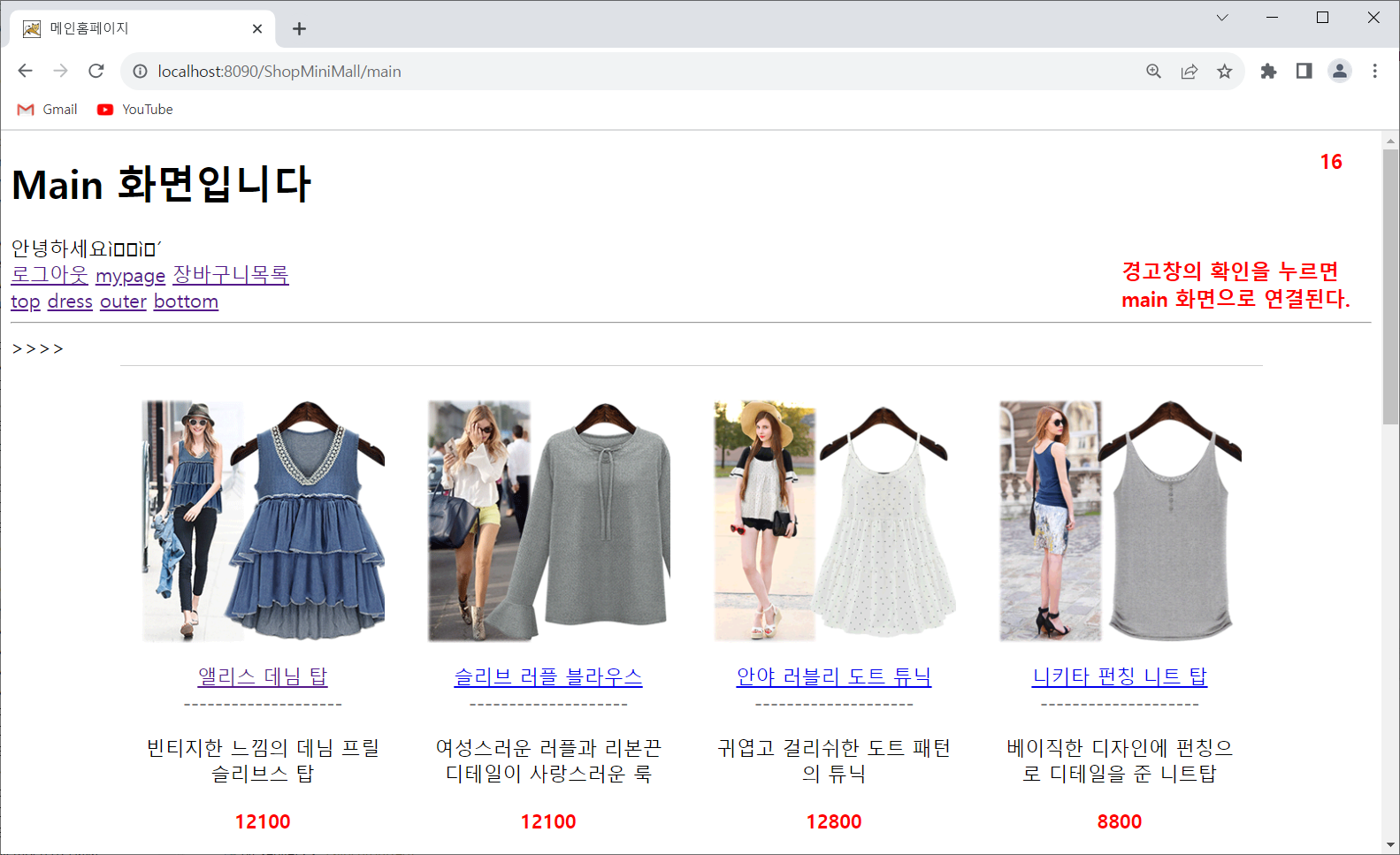Close the 메인홈페이지 tab
This screenshot has width=1400, height=855.
click(x=257, y=28)
